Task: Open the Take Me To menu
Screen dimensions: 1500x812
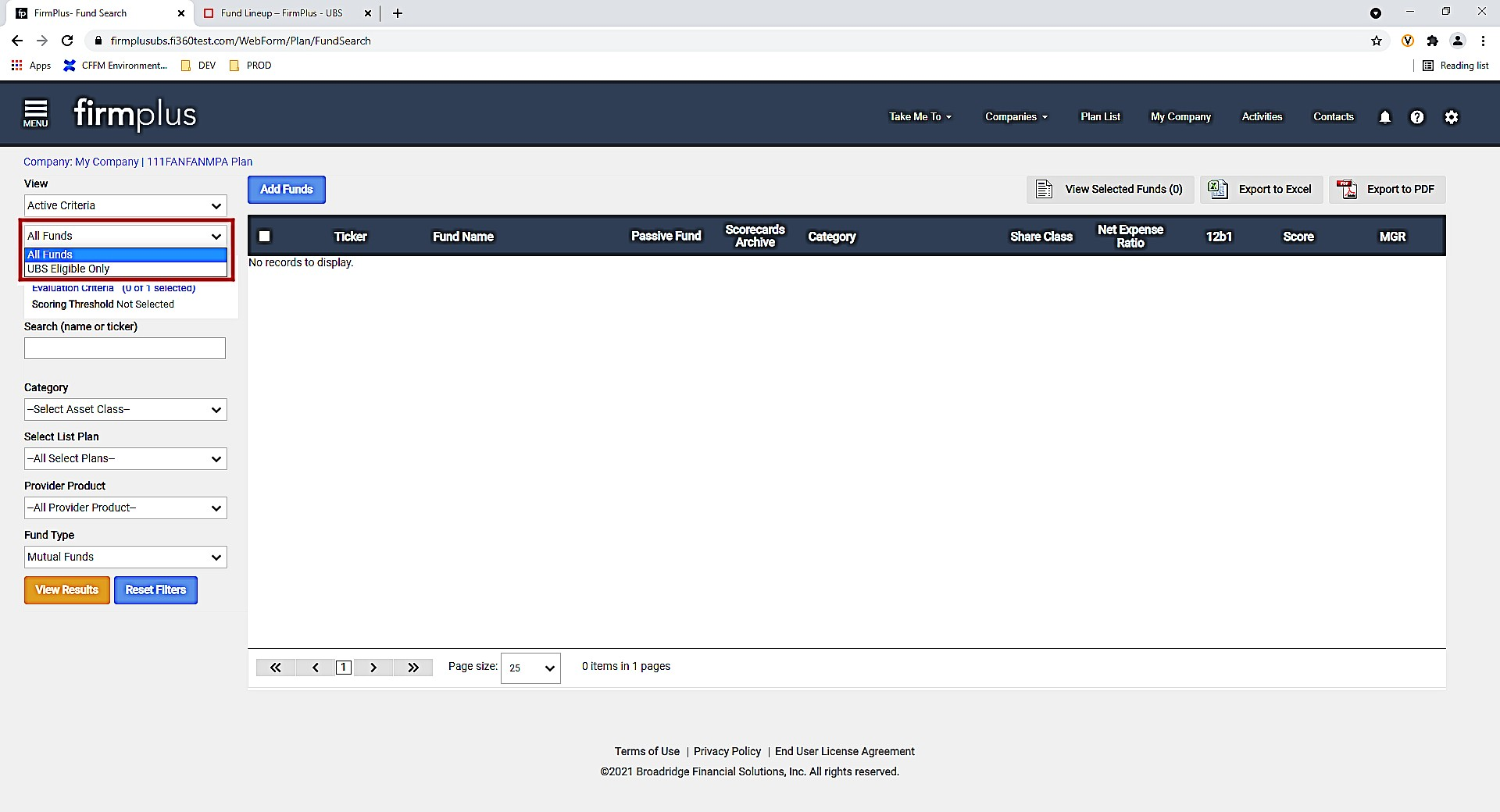Action: (920, 116)
